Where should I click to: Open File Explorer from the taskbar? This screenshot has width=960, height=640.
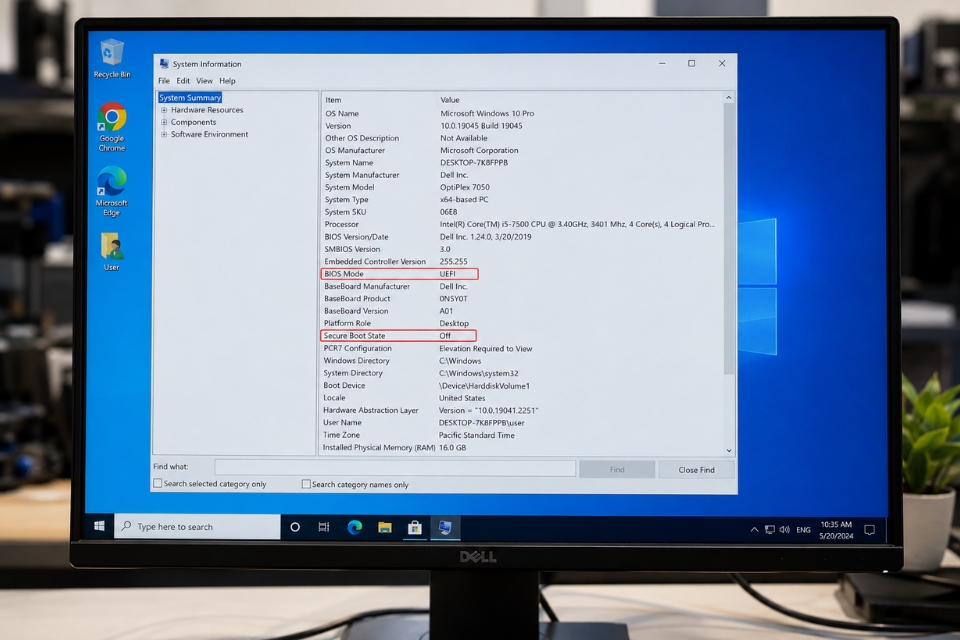click(x=384, y=527)
